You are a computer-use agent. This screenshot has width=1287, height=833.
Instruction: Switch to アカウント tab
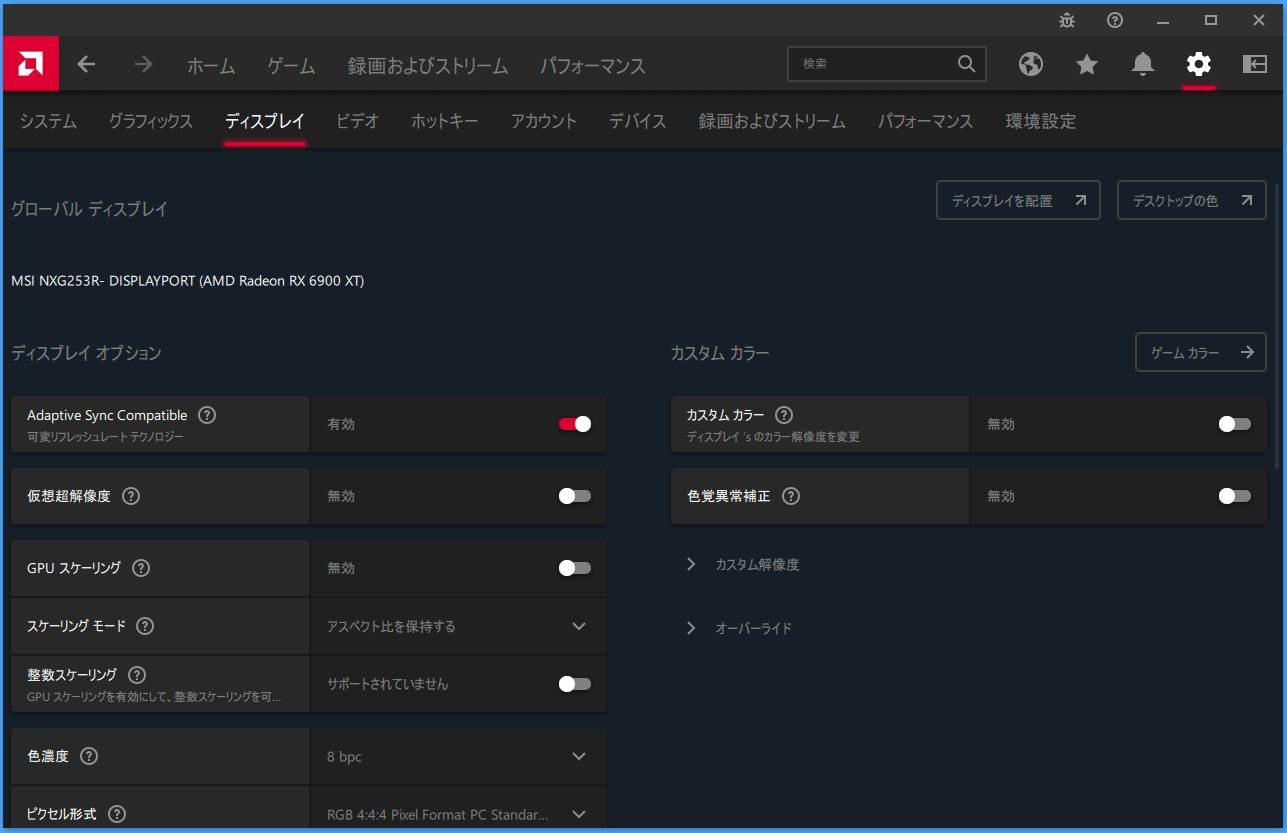tap(544, 121)
